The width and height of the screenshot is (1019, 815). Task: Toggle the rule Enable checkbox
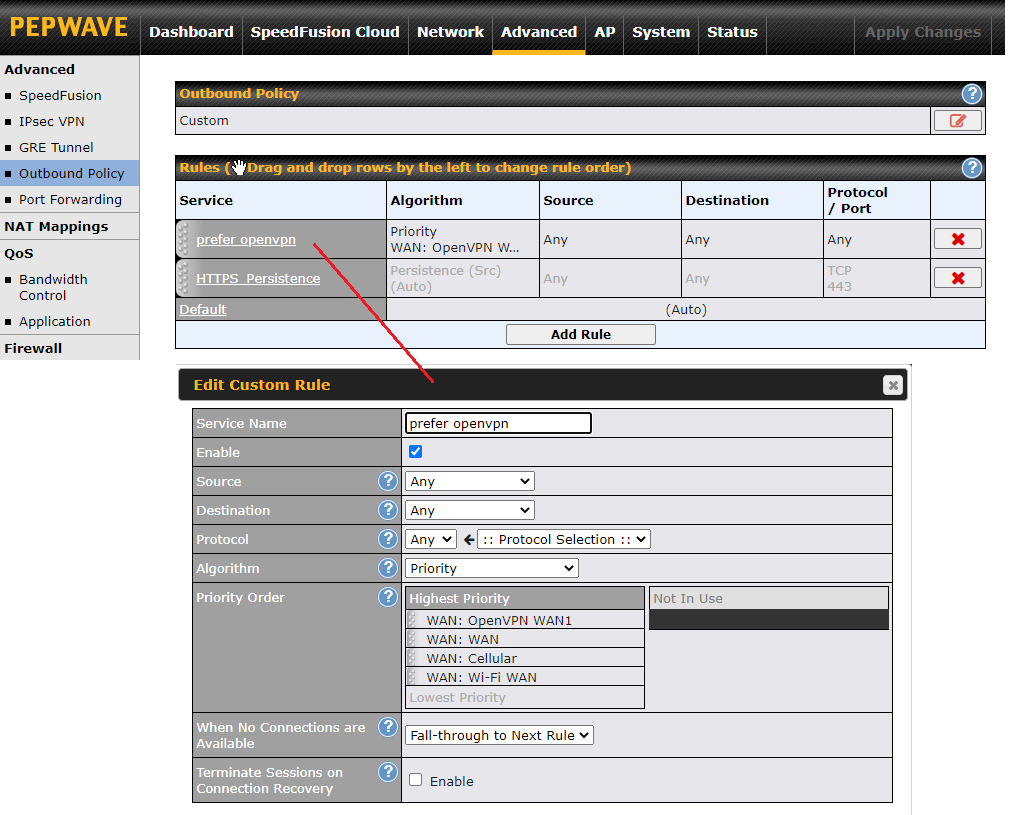click(x=416, y=452)
